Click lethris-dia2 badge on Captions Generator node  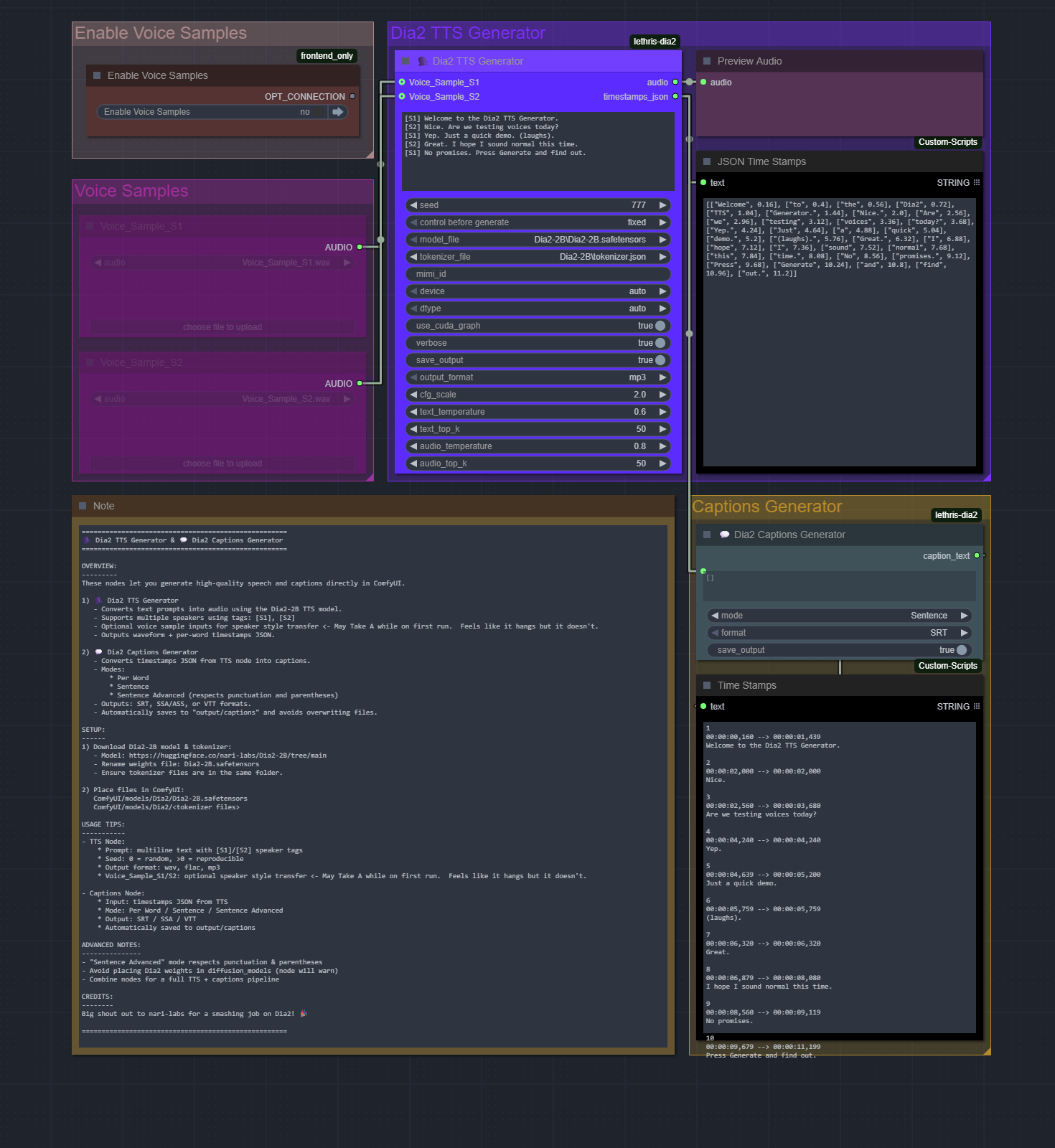pyautogui.click(x=956, y=515)
